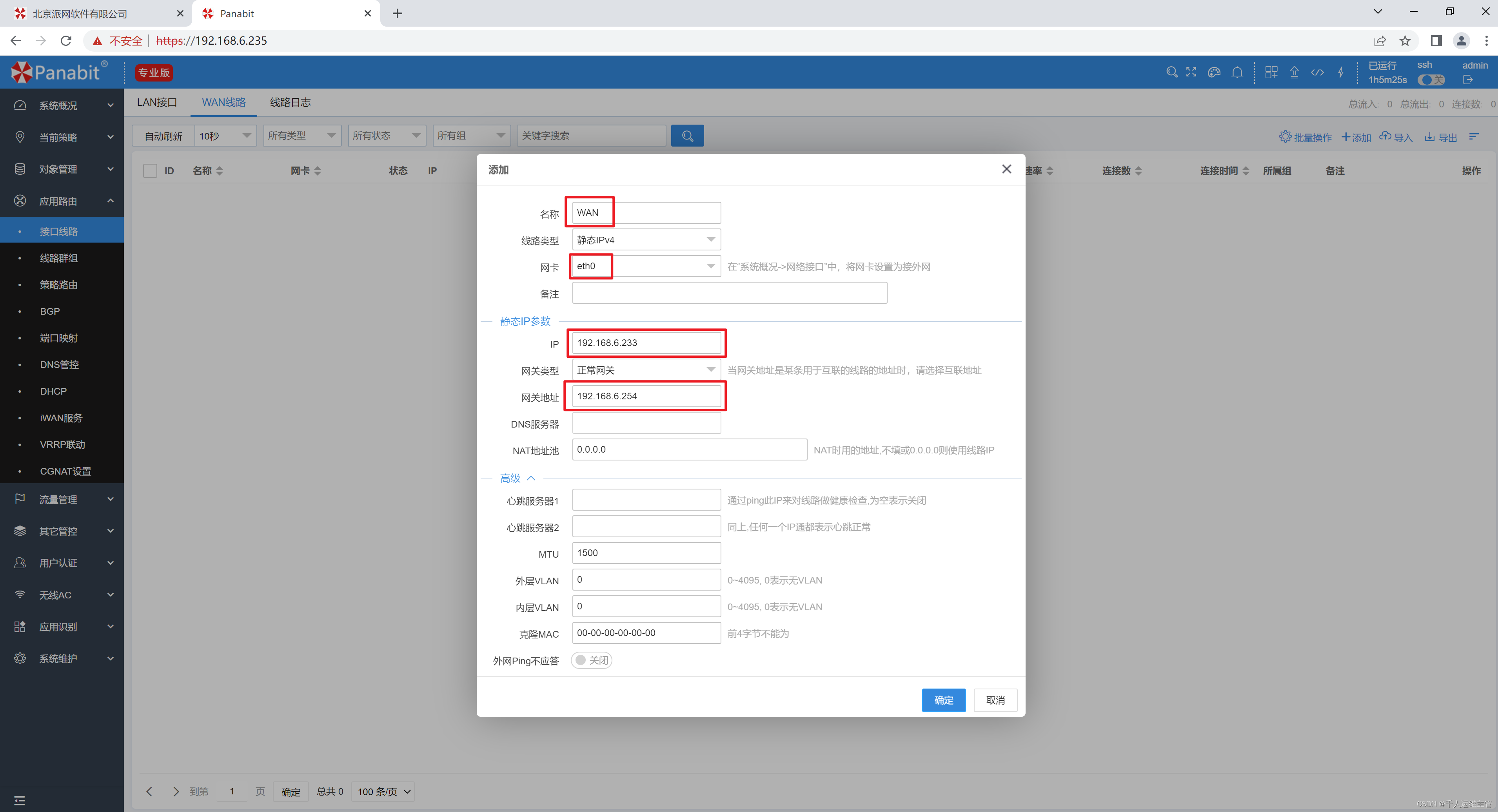Open 线路类型 dropdown (静态IPv4)
This screenshot has height=812, width=1498.
(x=646, y=240)
